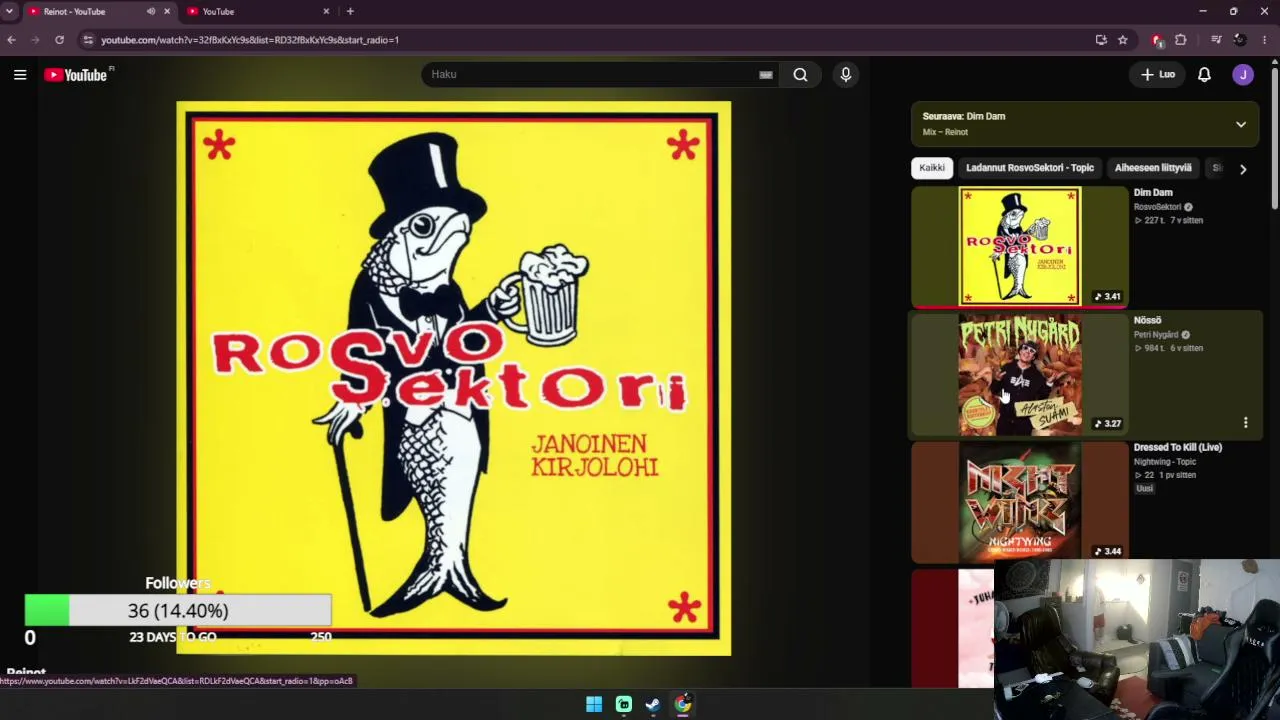Select the Aiheeseen liittyvä chip
Screen dimensions: 1280x720
1153,168
